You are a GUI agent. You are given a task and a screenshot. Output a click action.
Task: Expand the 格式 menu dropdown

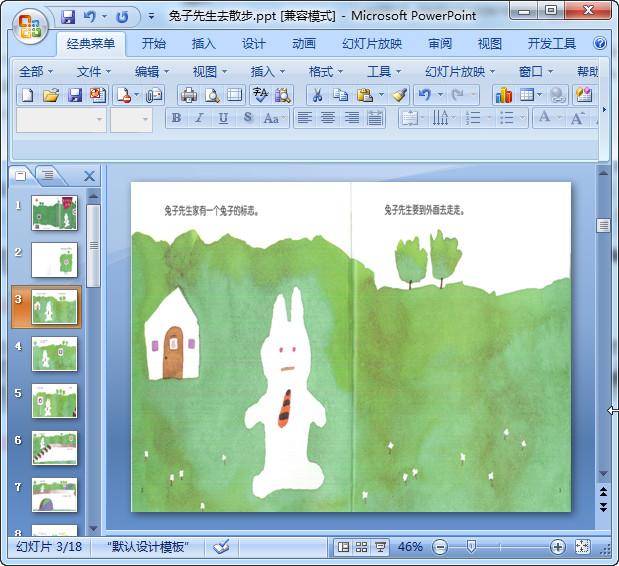[326, 71]
